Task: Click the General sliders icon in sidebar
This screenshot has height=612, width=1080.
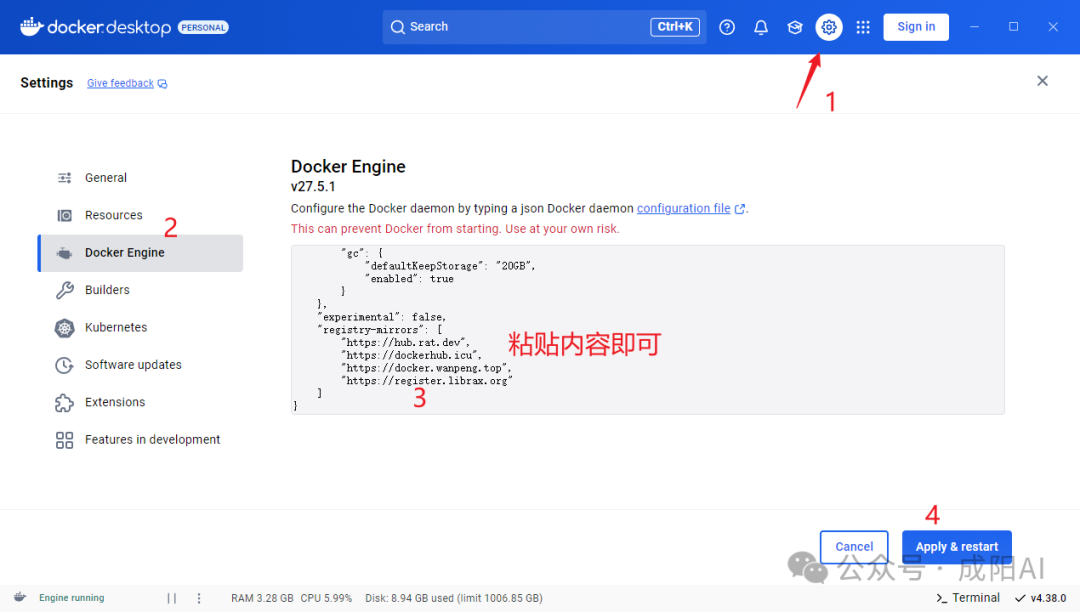Action: [x=65, y=178]
